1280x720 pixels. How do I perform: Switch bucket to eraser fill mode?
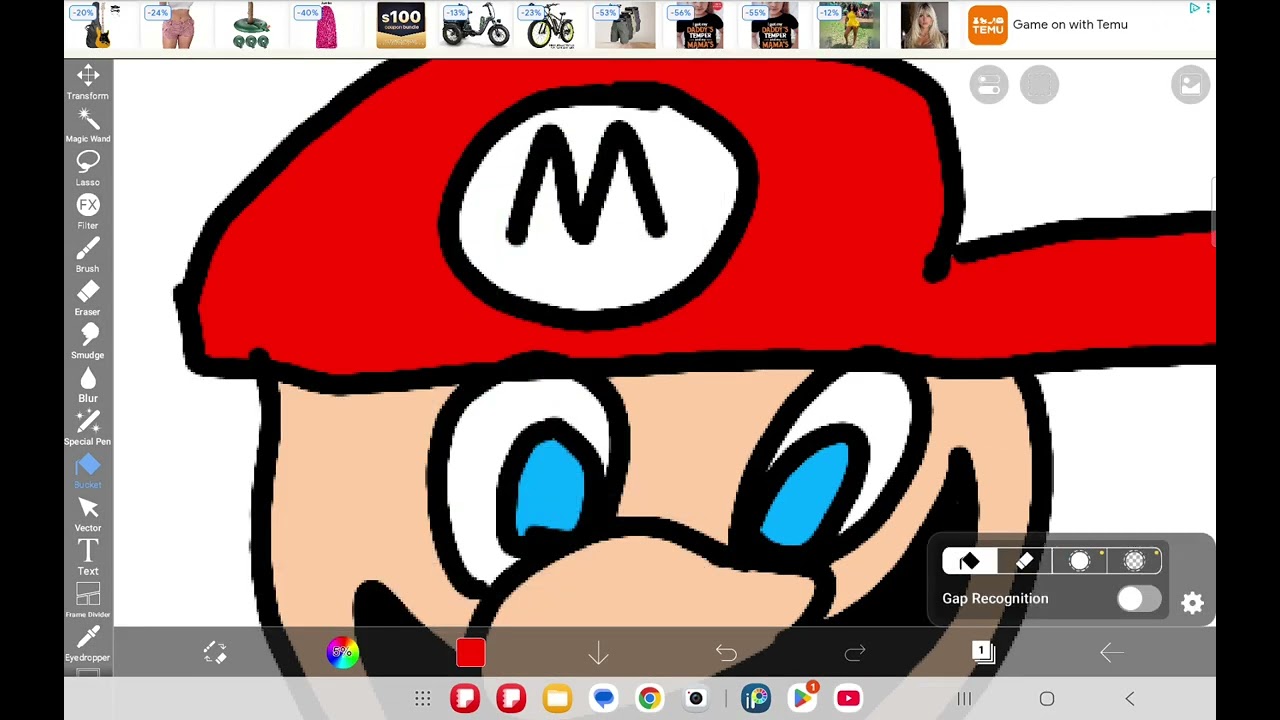(1024, 562)
